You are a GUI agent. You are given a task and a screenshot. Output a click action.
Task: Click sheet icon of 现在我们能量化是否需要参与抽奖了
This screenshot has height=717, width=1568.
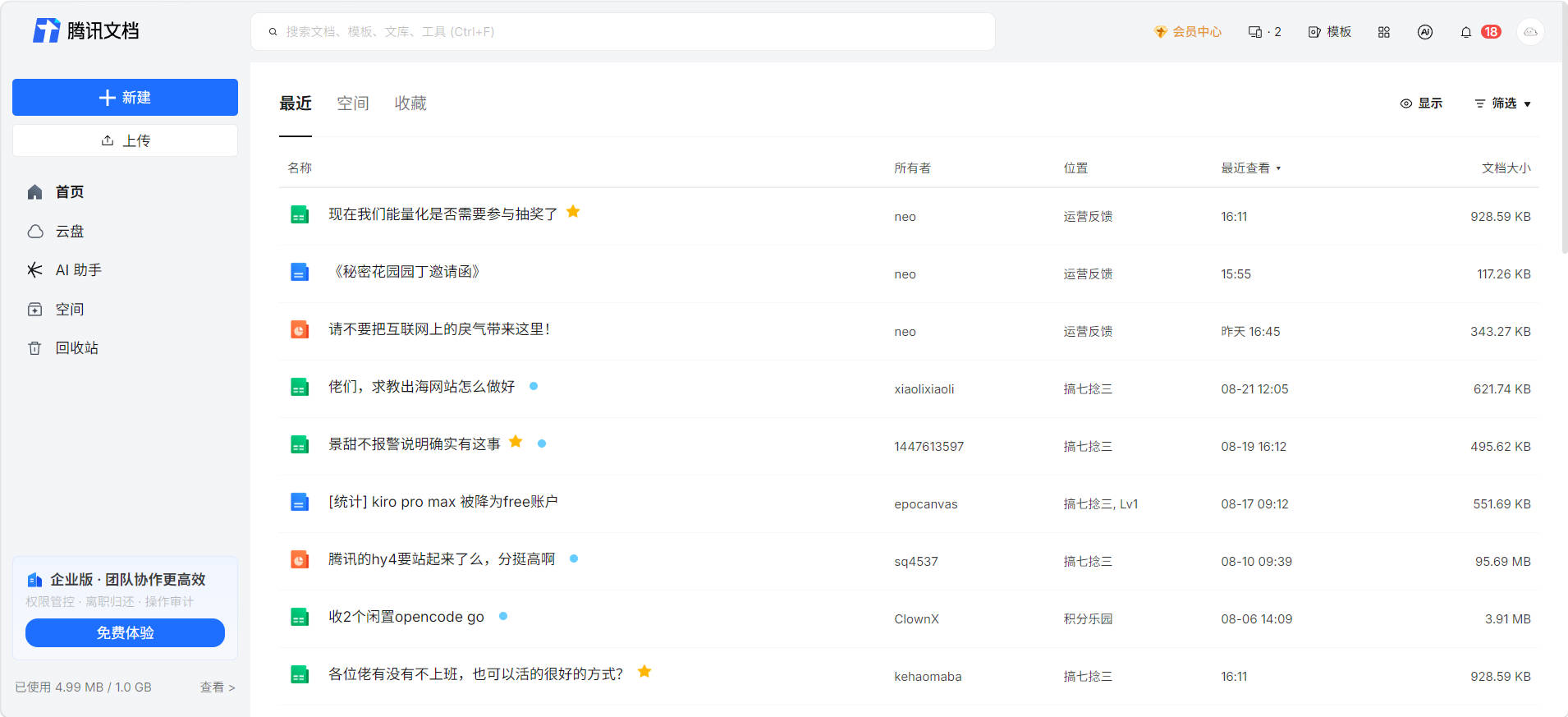point(300,214)
